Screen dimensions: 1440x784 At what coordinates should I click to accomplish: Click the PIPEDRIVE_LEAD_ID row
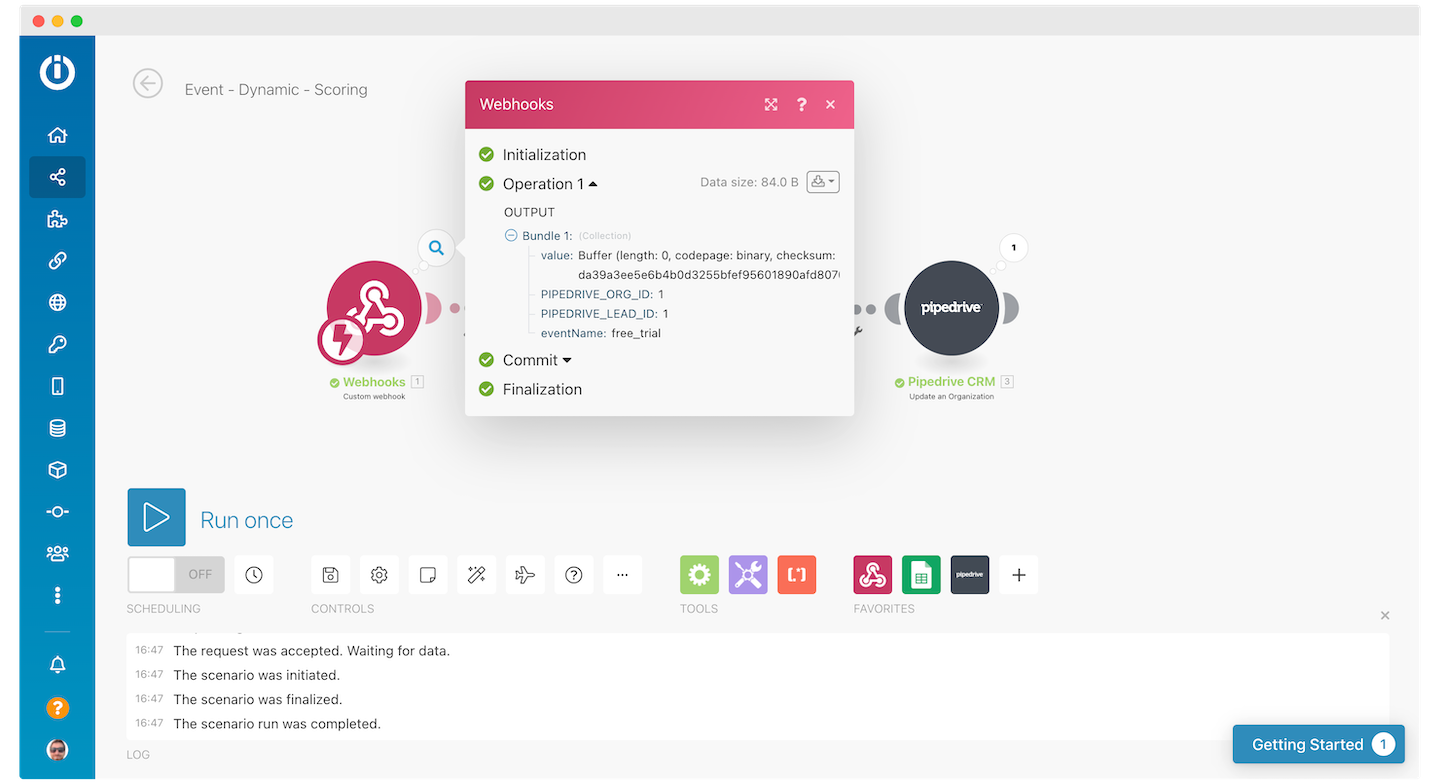(x=605, y=314)
